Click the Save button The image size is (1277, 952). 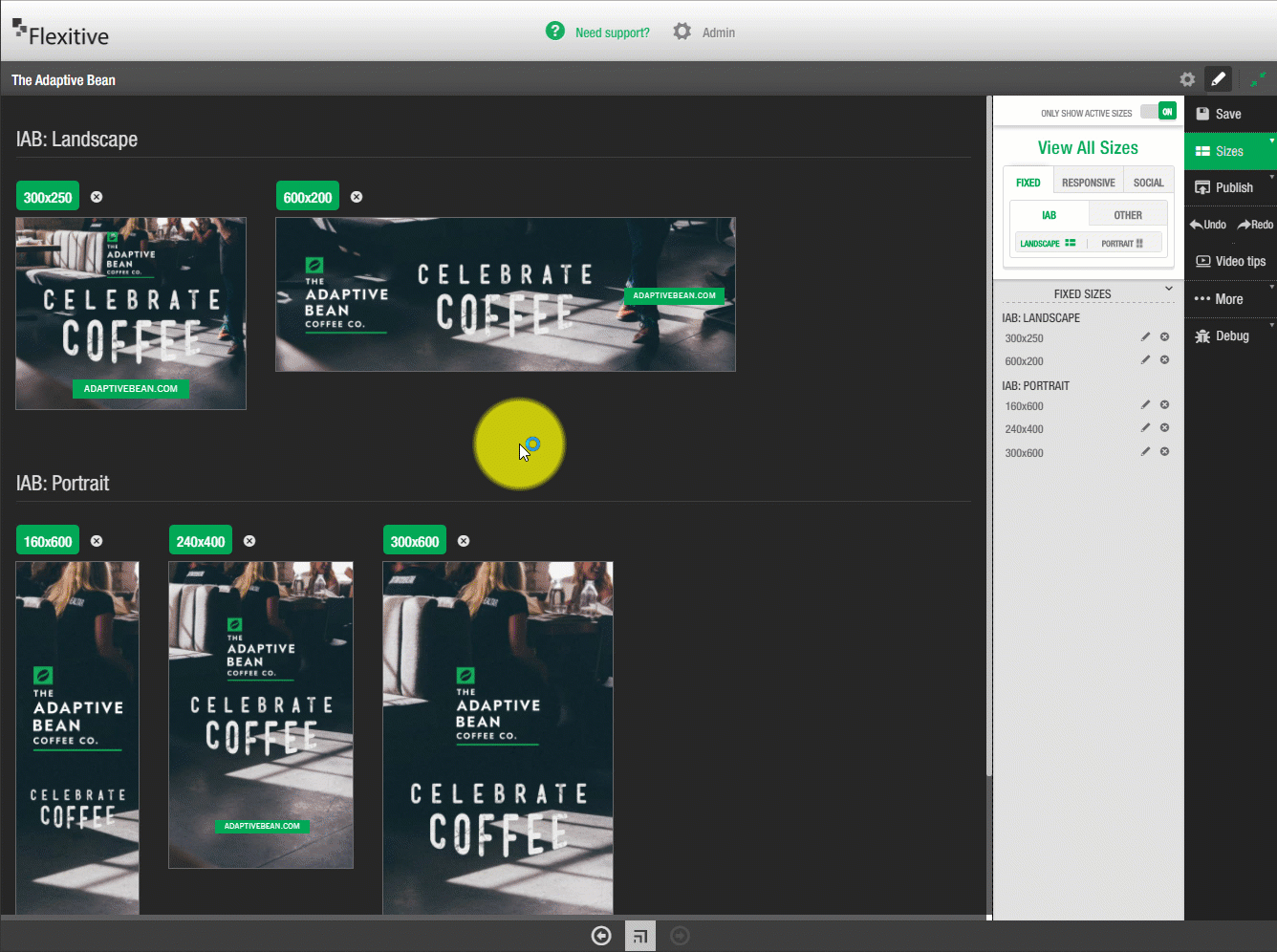coord(1230,114)
